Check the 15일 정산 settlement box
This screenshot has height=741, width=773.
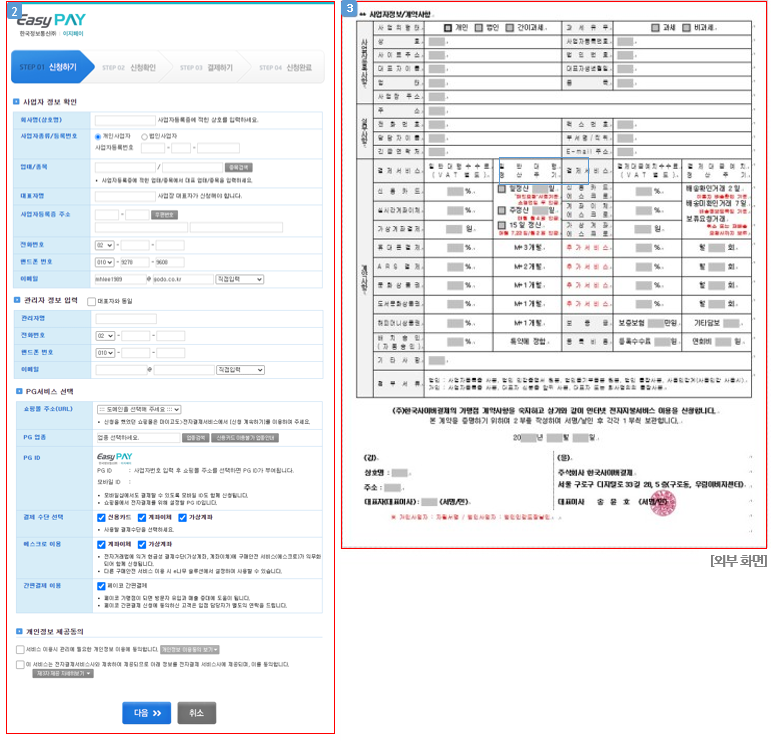(502, 225)
